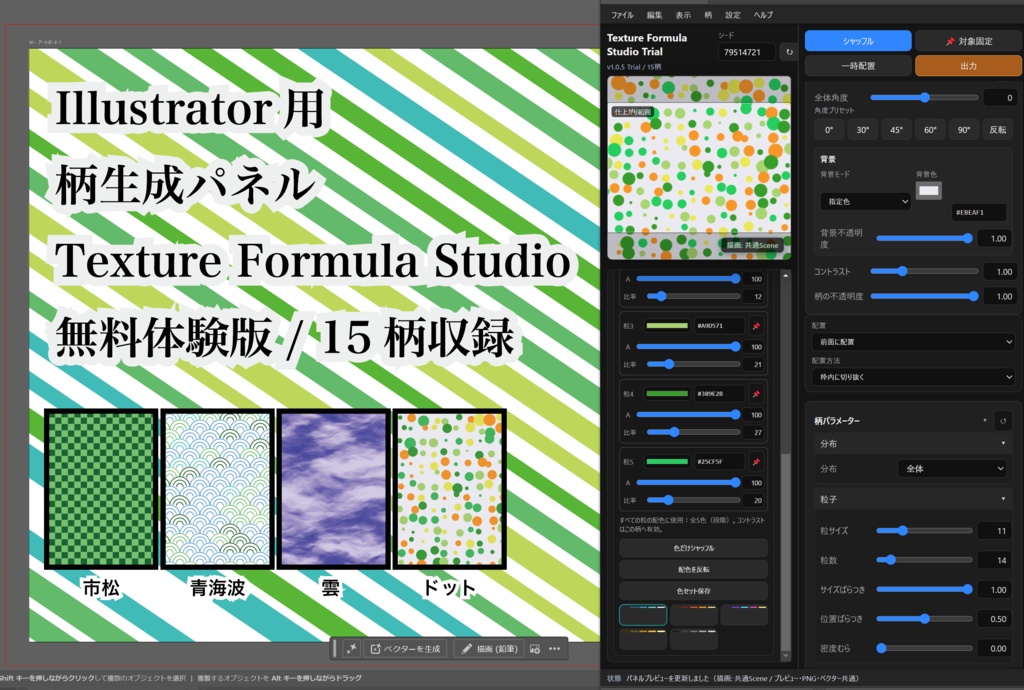Click the scroll down arrow of color list
Image resolution: width=1024 pixels, height=690 pixels.
pos(786,655)
